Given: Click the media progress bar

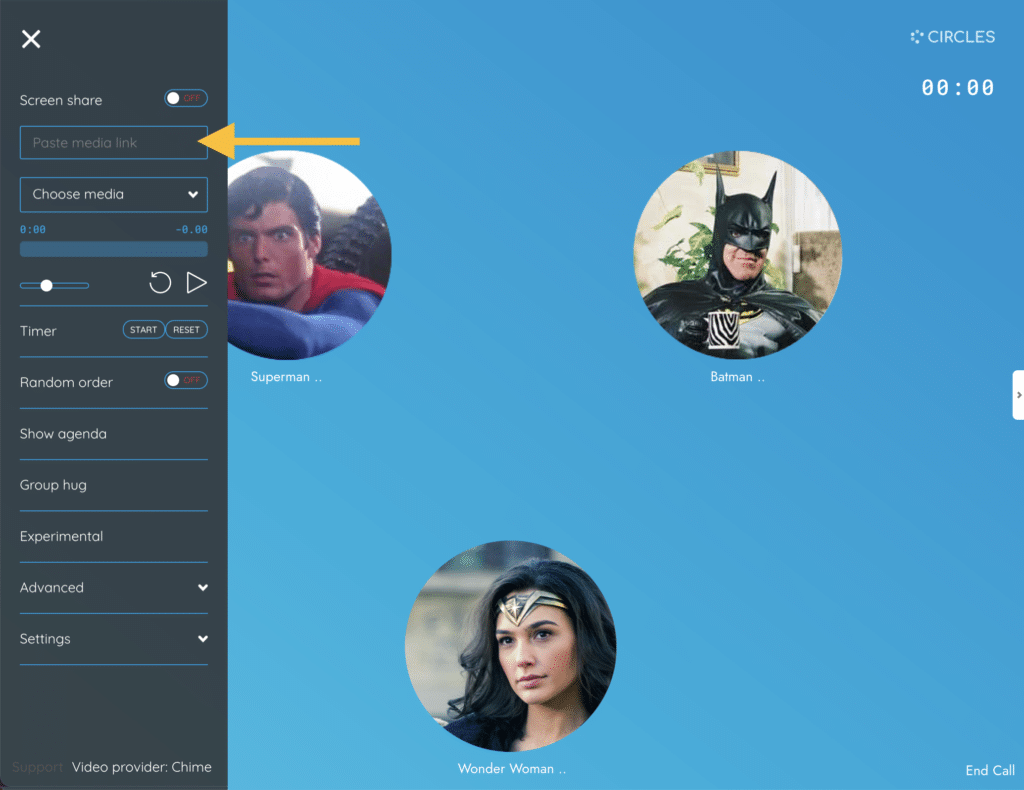Looking at the screenshot, I should tap(114, 249).
